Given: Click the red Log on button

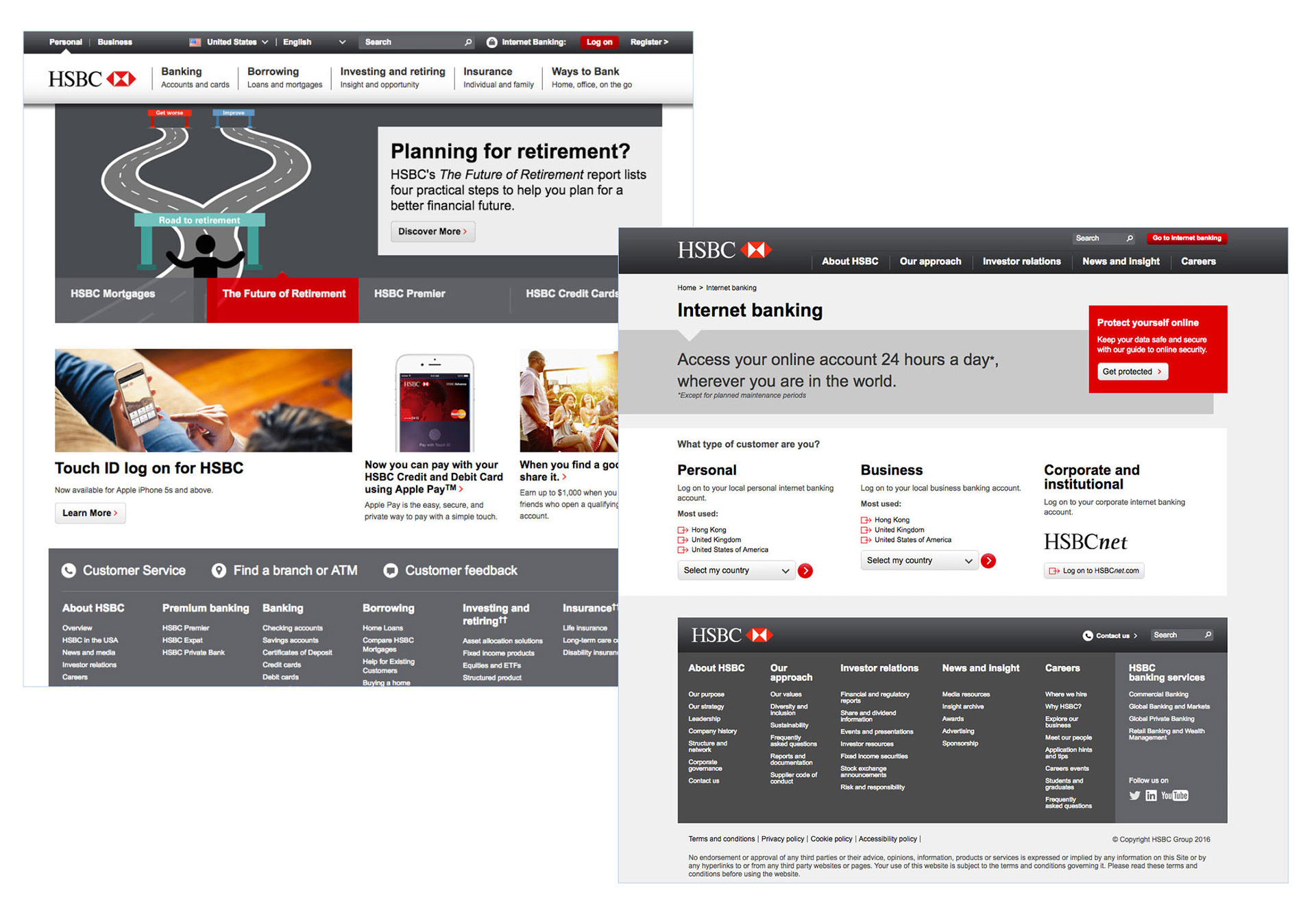Looking at the screenshot, I should point(599,42).
